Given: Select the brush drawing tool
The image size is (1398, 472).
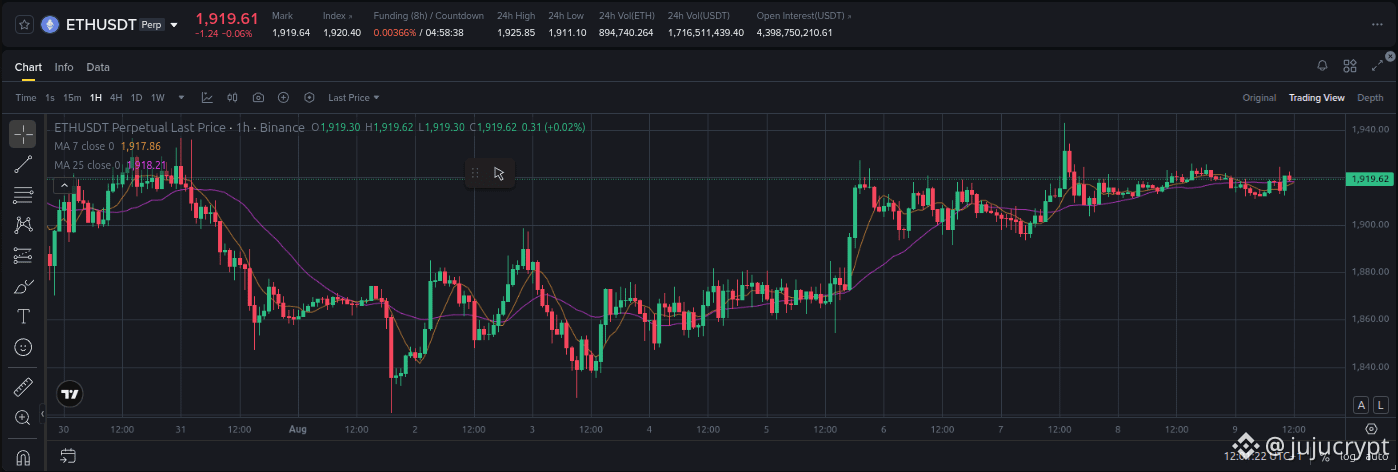Looking at the screenshot, I should pyautogui.click(x=23, y=287).
